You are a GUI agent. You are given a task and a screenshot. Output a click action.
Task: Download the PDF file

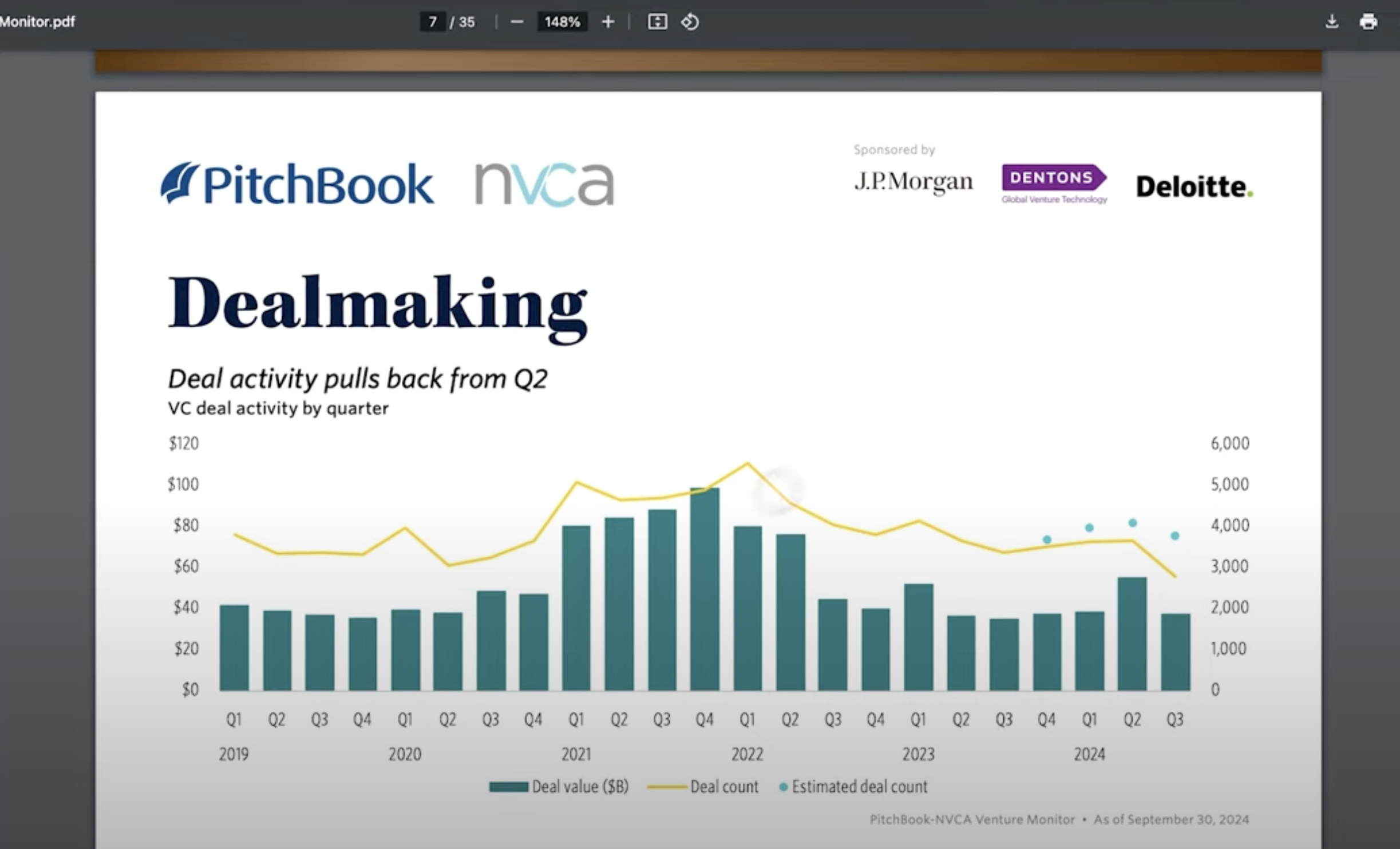(x=1331, y=22)
